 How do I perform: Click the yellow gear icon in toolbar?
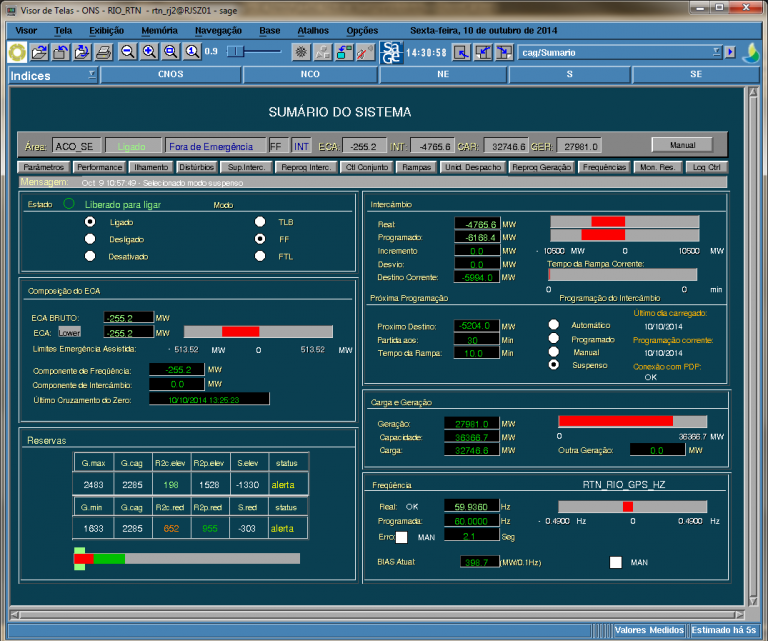tap(16, 51)
